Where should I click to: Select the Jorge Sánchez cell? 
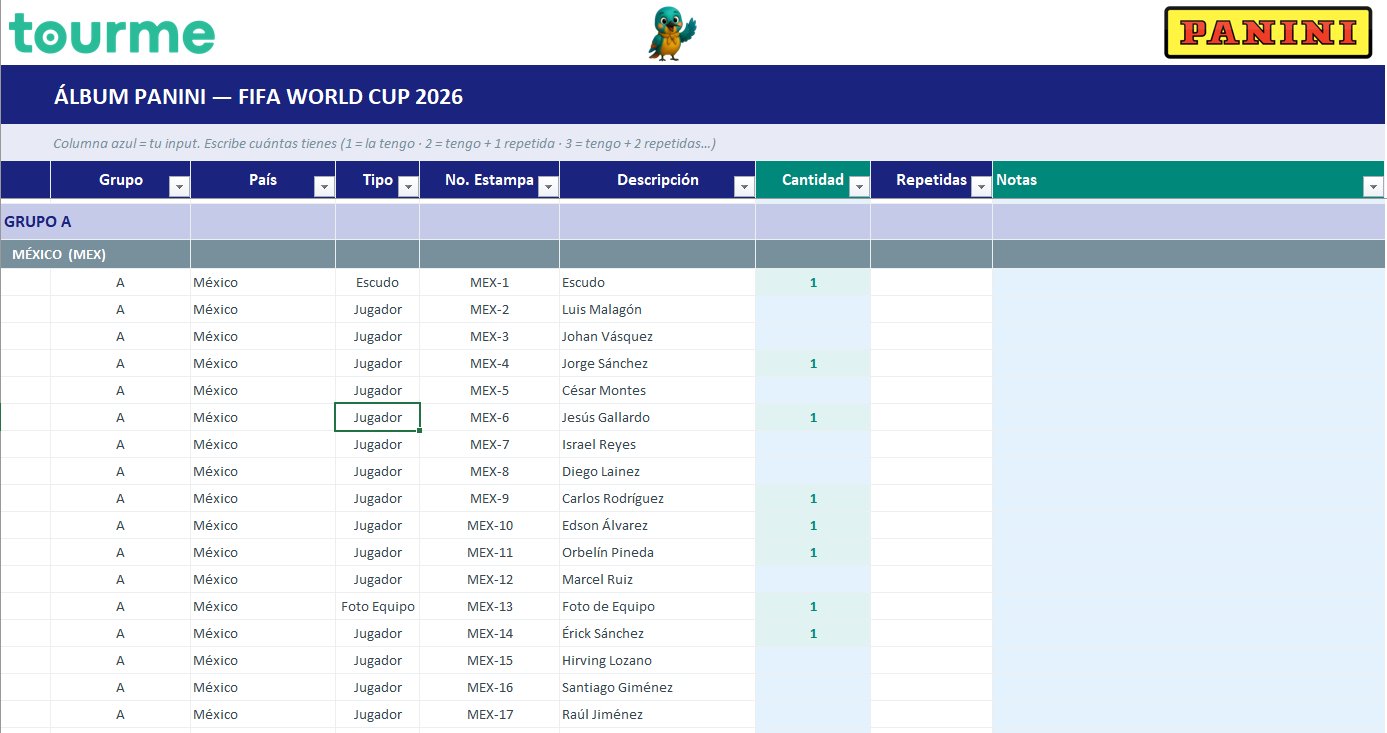657,364
